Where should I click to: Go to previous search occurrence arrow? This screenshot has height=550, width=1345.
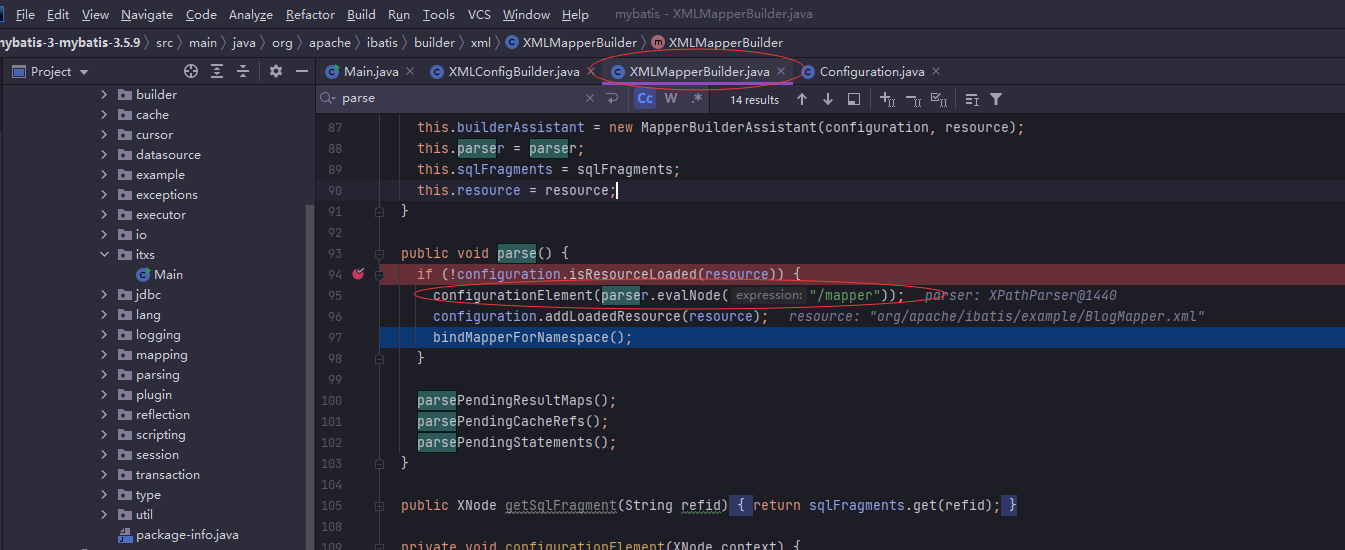[x=803, y=99]
